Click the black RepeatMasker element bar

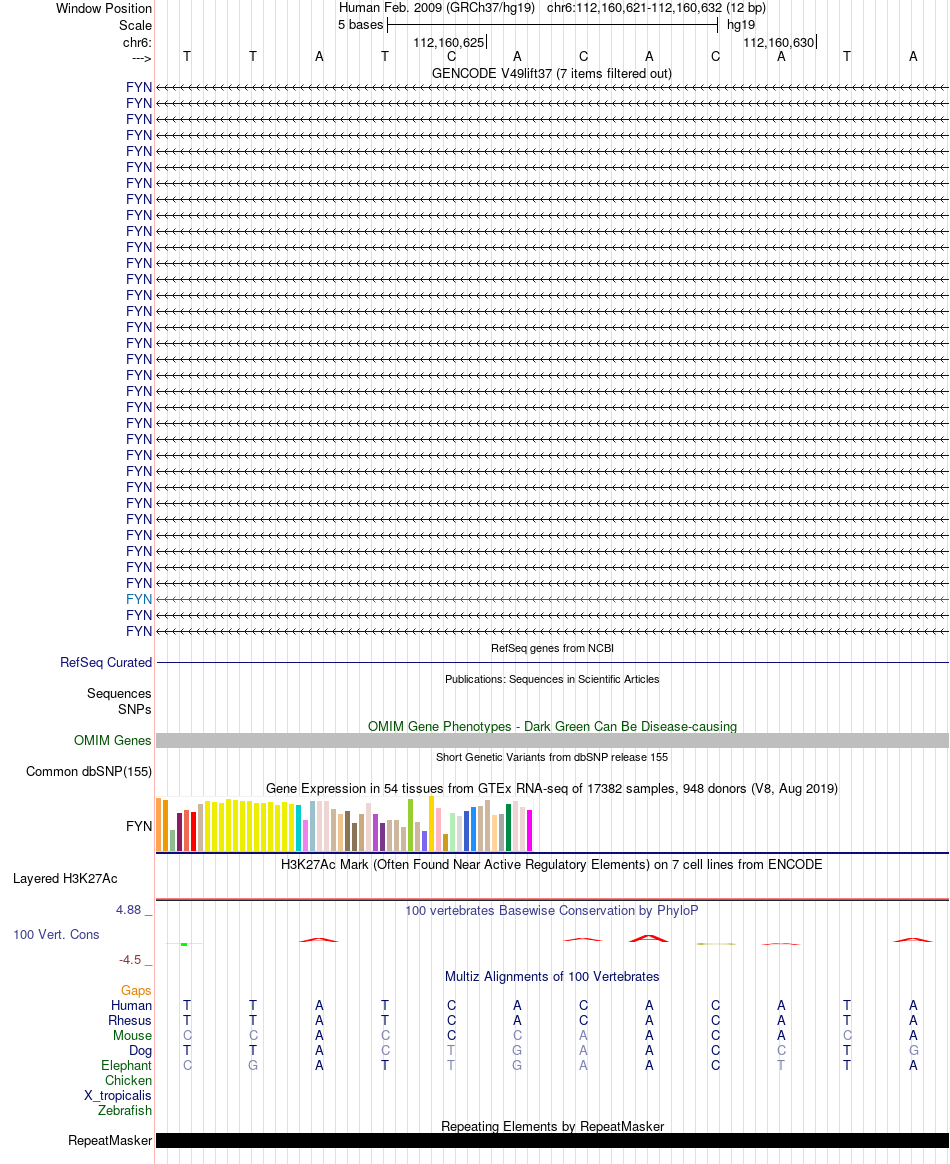pyautogui.click(x=552, y=1140)
